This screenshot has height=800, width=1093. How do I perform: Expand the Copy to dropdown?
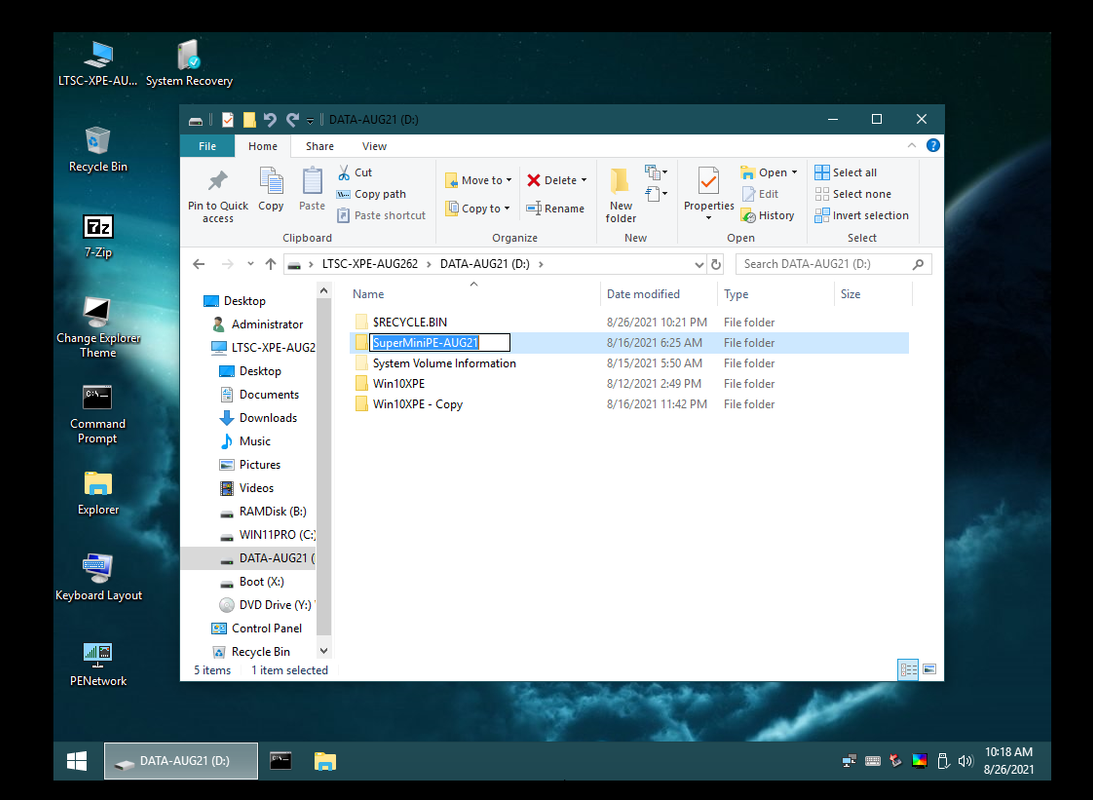click(507, 208)
